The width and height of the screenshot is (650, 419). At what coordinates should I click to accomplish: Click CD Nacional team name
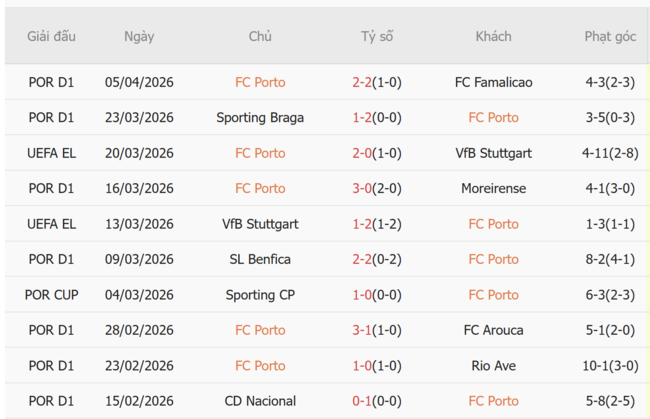pyautogui.click(x=260, y=401)
